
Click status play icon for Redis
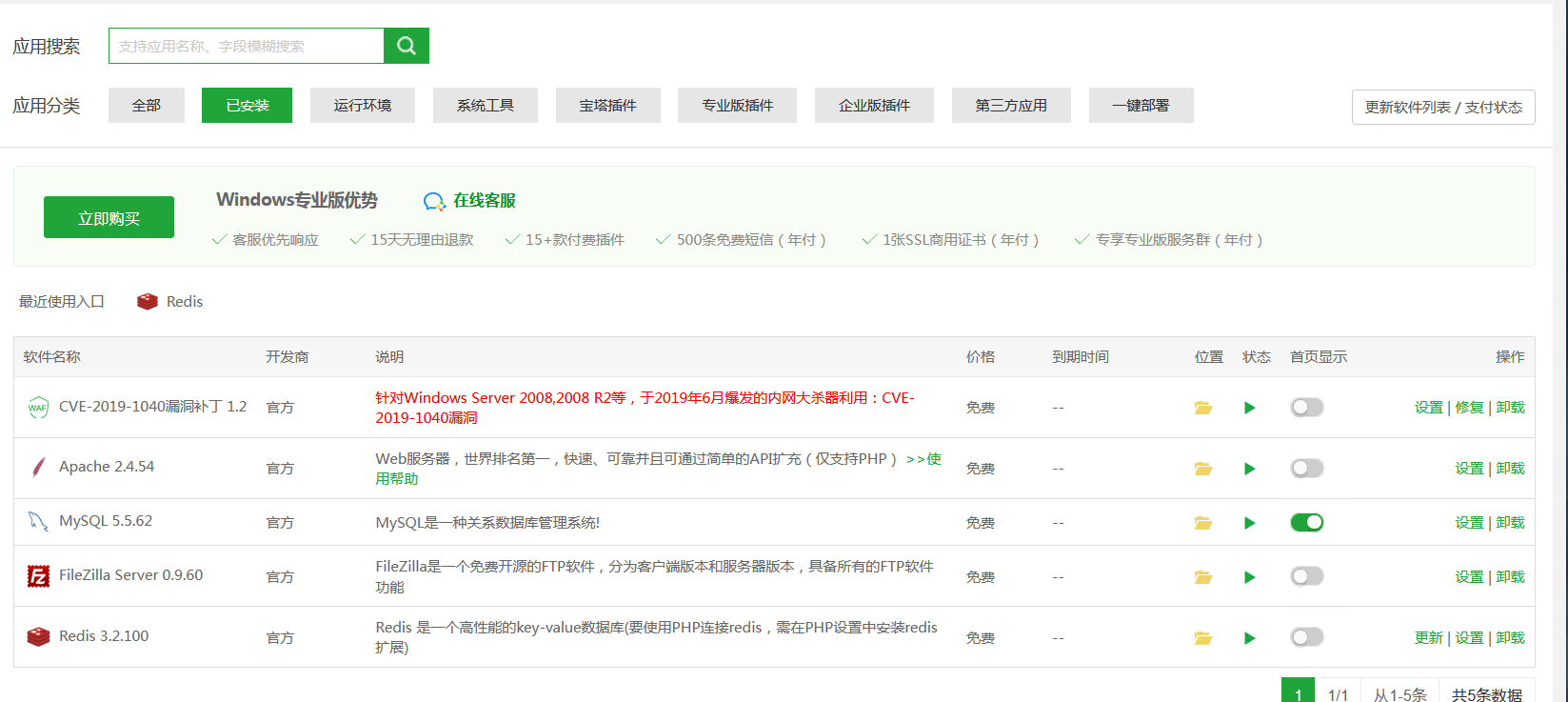tap(1250, 638)
